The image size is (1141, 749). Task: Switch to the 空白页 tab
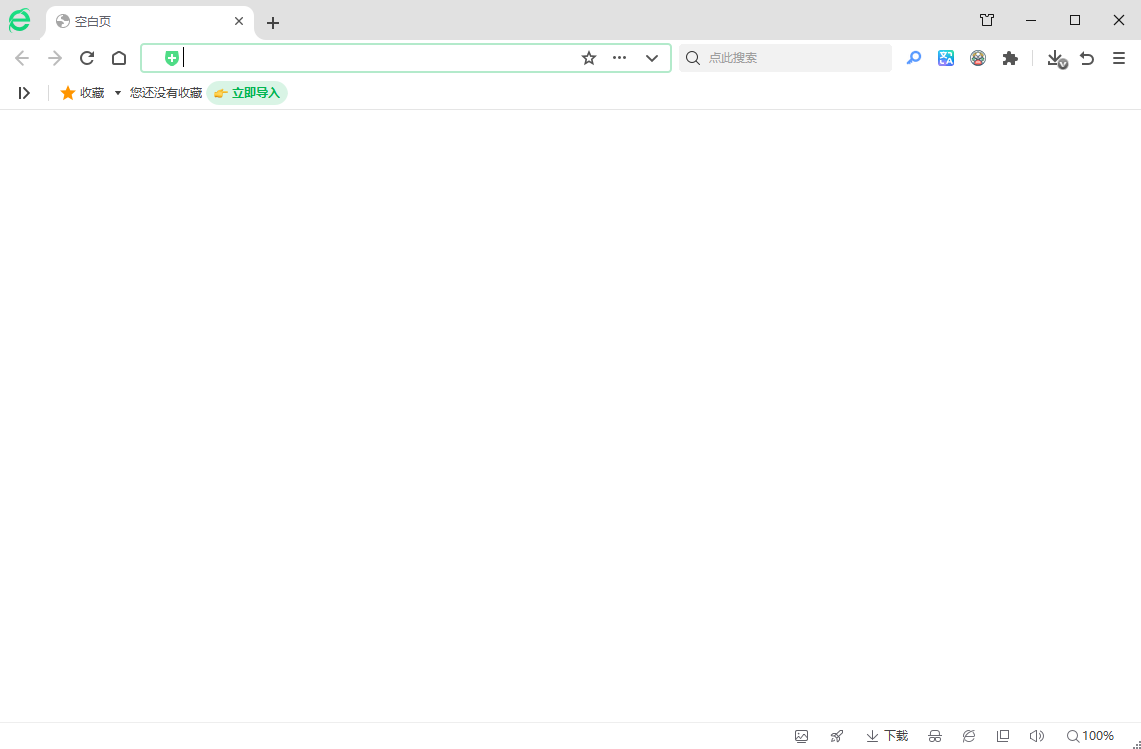point(140,21)
